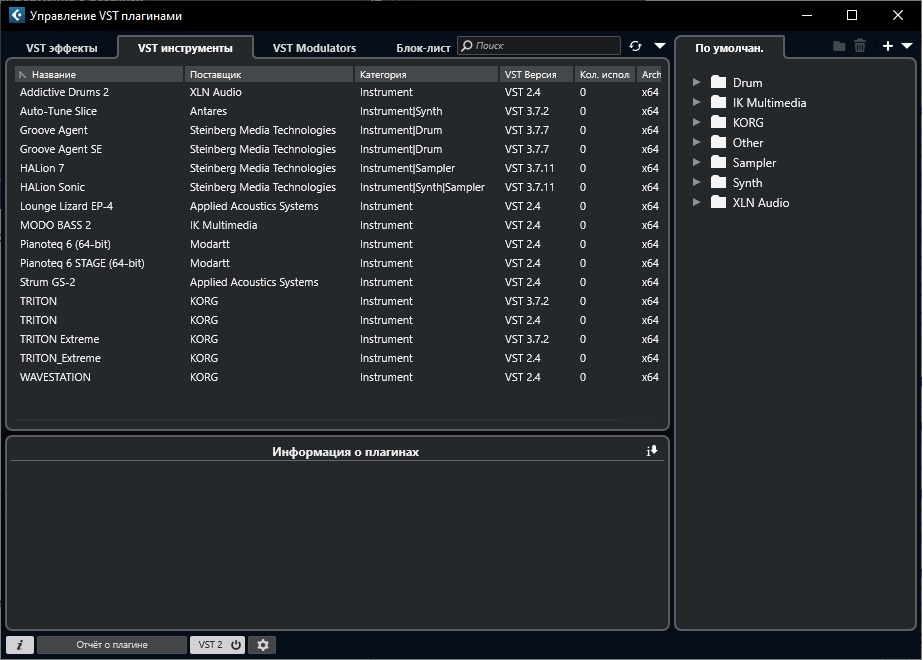Click the trash icon to delete collection

860,46
